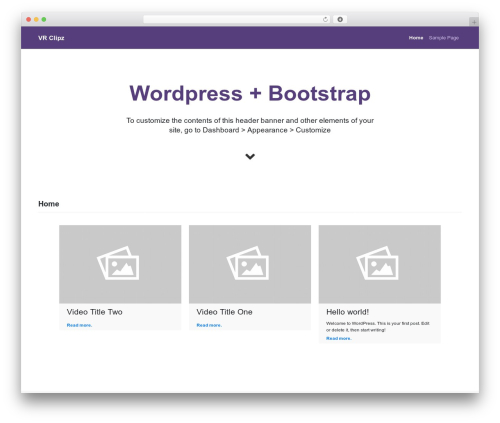
Task: Click the VR Clipz site title
Action: point(51,38)
